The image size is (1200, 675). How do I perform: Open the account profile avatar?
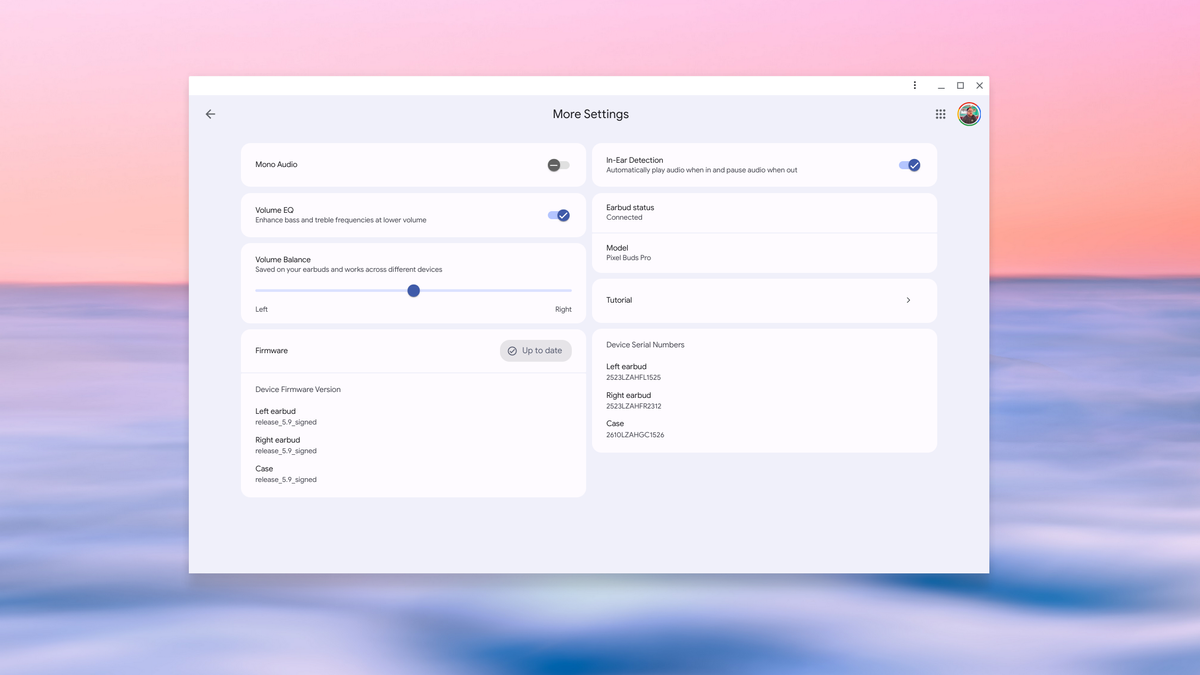pos(969,114)
